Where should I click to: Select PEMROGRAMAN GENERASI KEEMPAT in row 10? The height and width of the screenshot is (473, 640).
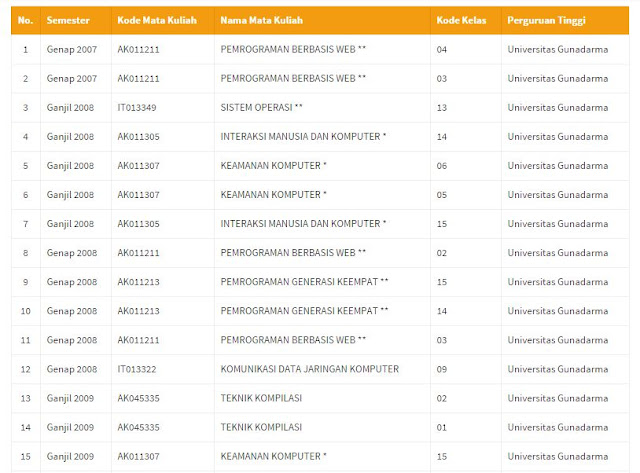[x=299, y=311]
